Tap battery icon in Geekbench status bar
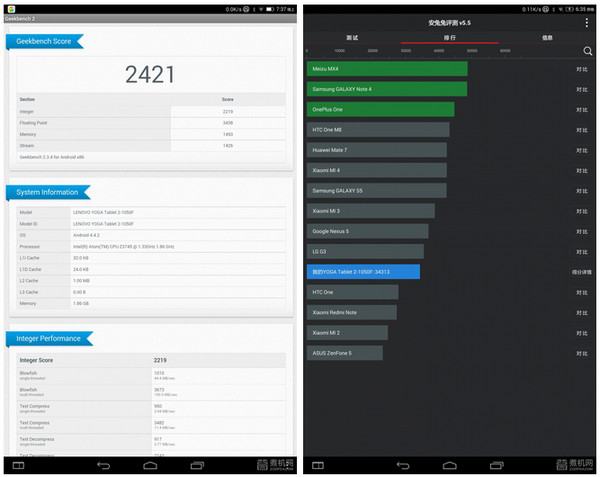600x477 pixels. click(270, 9)
